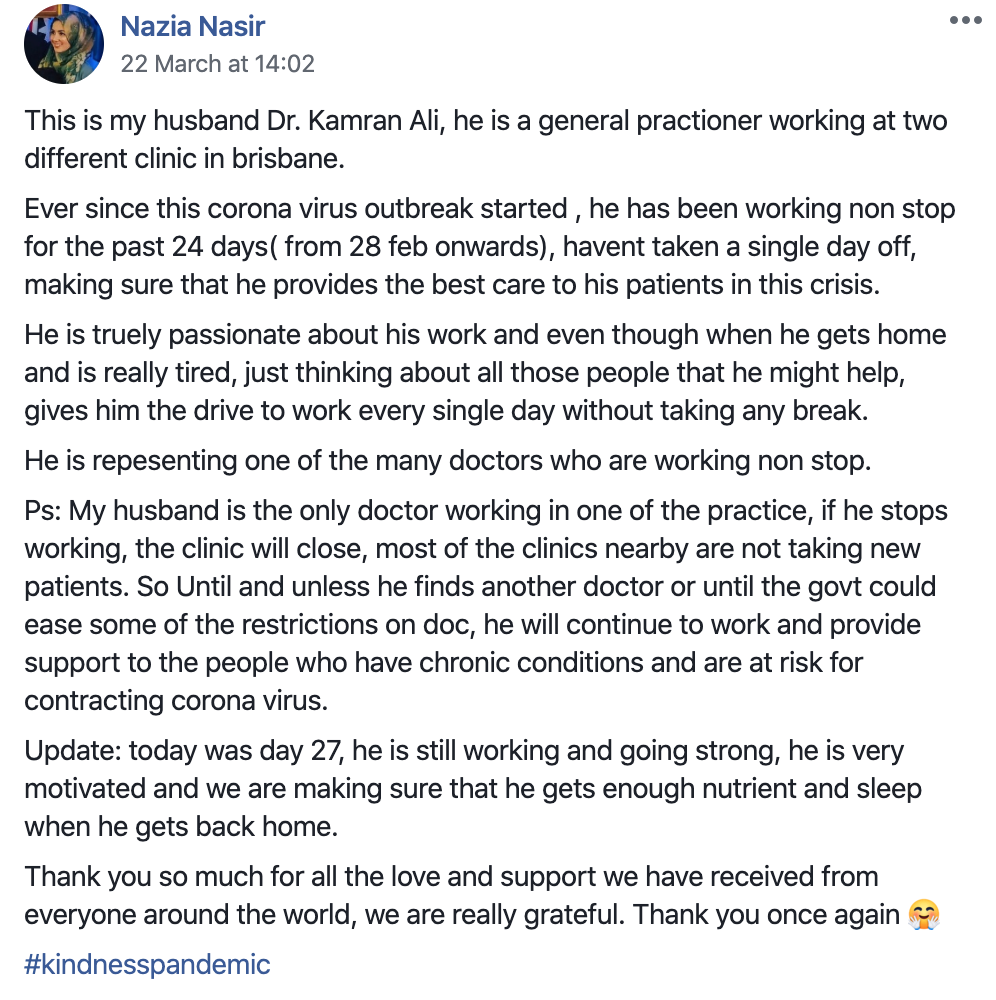Open the #kindnesspandemic hashtag
Image resolution: width=996 pixels, height=1000 pixels.
147,965
